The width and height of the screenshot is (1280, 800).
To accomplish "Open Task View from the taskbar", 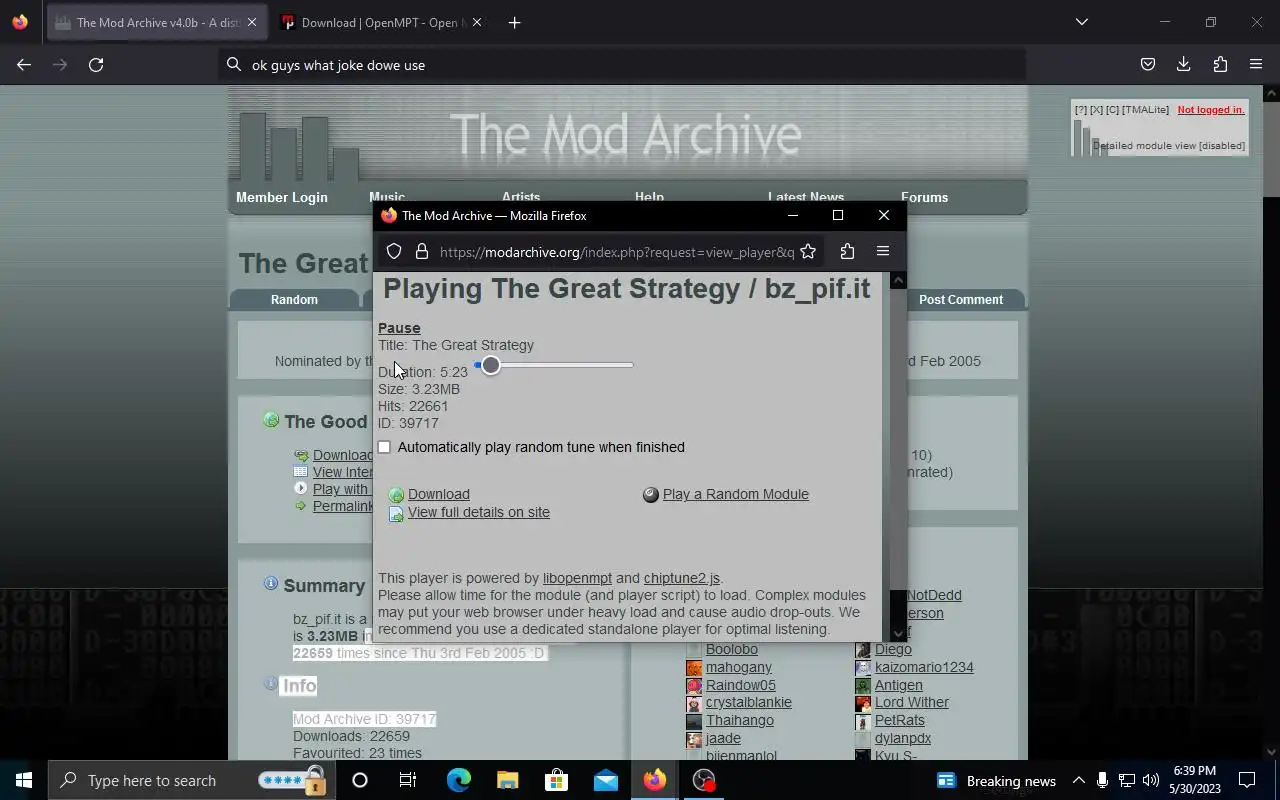I will 408,780.
